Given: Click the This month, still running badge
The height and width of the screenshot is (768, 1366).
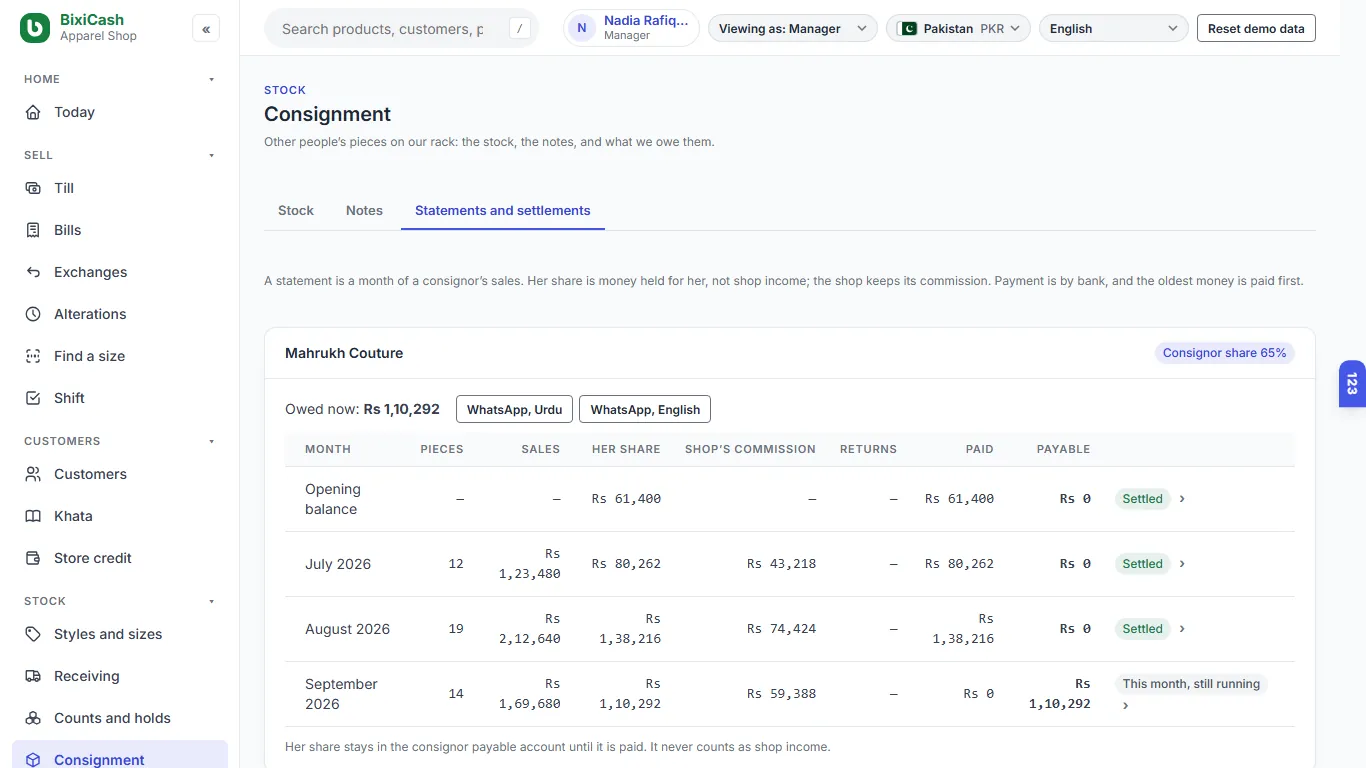Looking at the screenshot, I should [x=1191, y=684].
